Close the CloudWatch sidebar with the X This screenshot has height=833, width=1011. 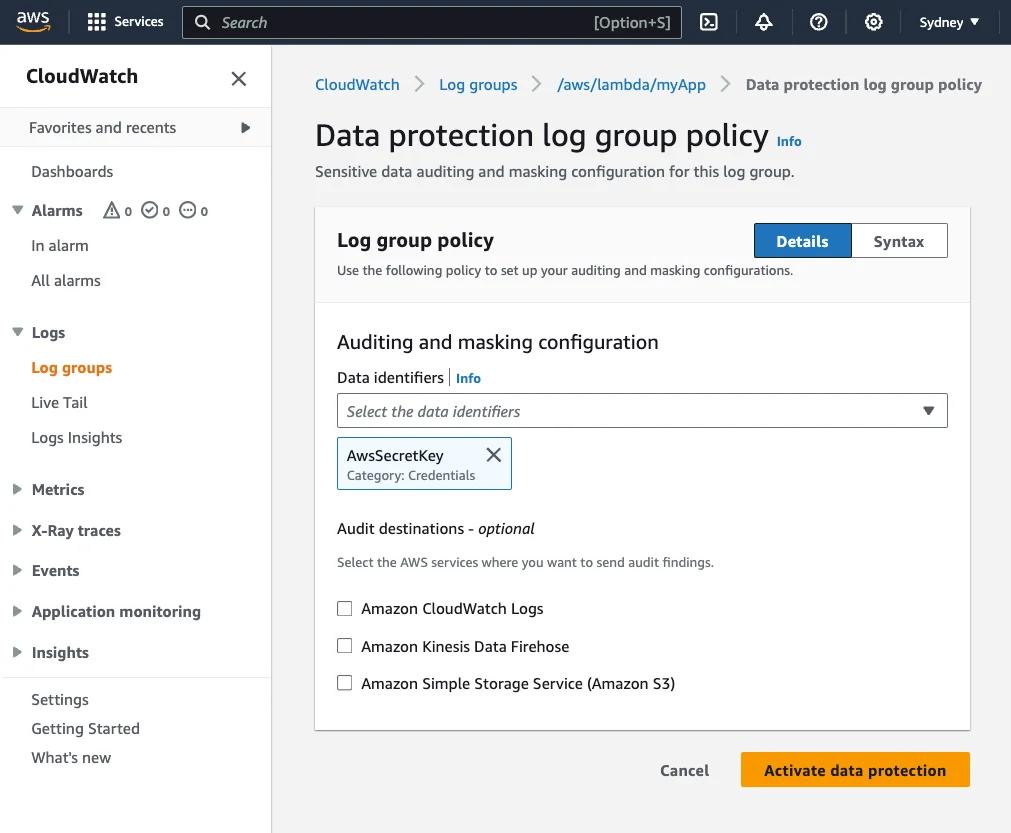(x=238, y=78)
